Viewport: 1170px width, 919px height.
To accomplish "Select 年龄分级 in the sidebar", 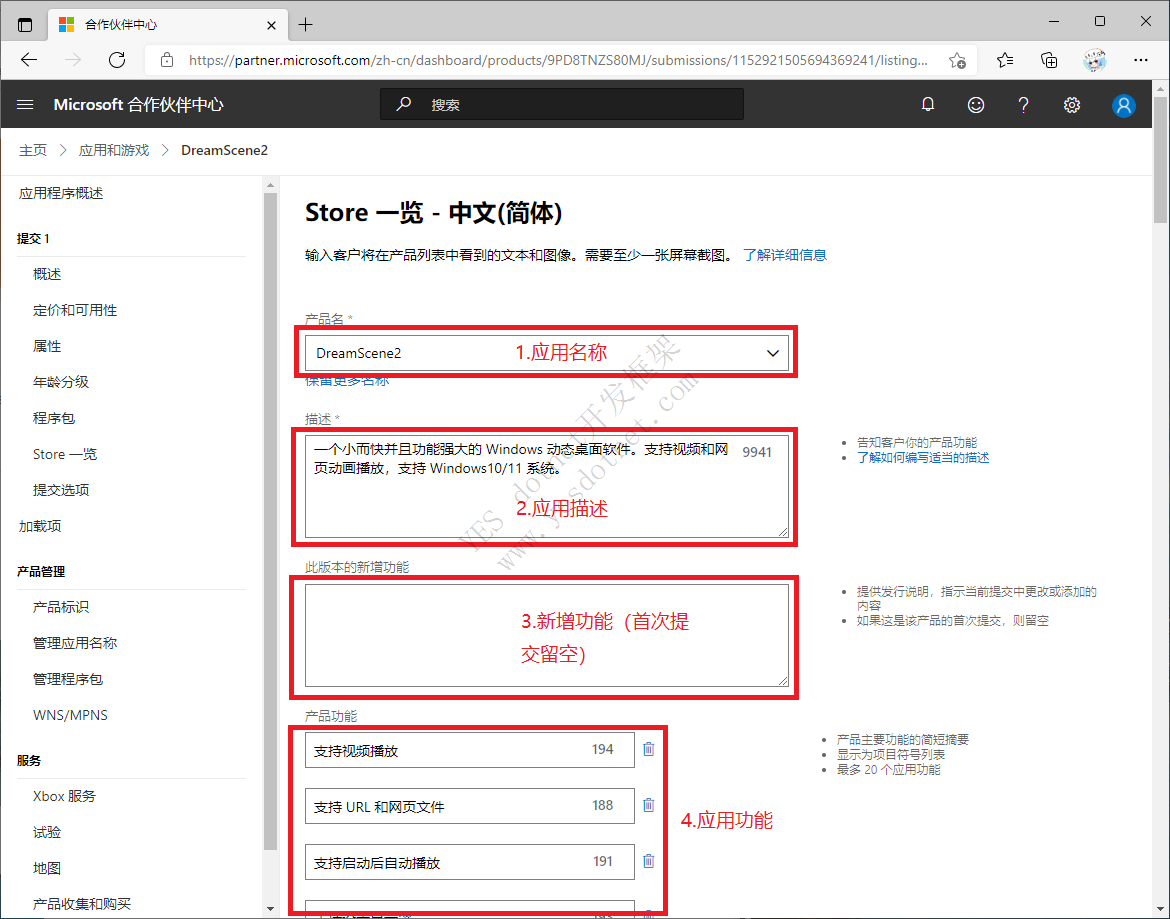I will pos(61,382).
